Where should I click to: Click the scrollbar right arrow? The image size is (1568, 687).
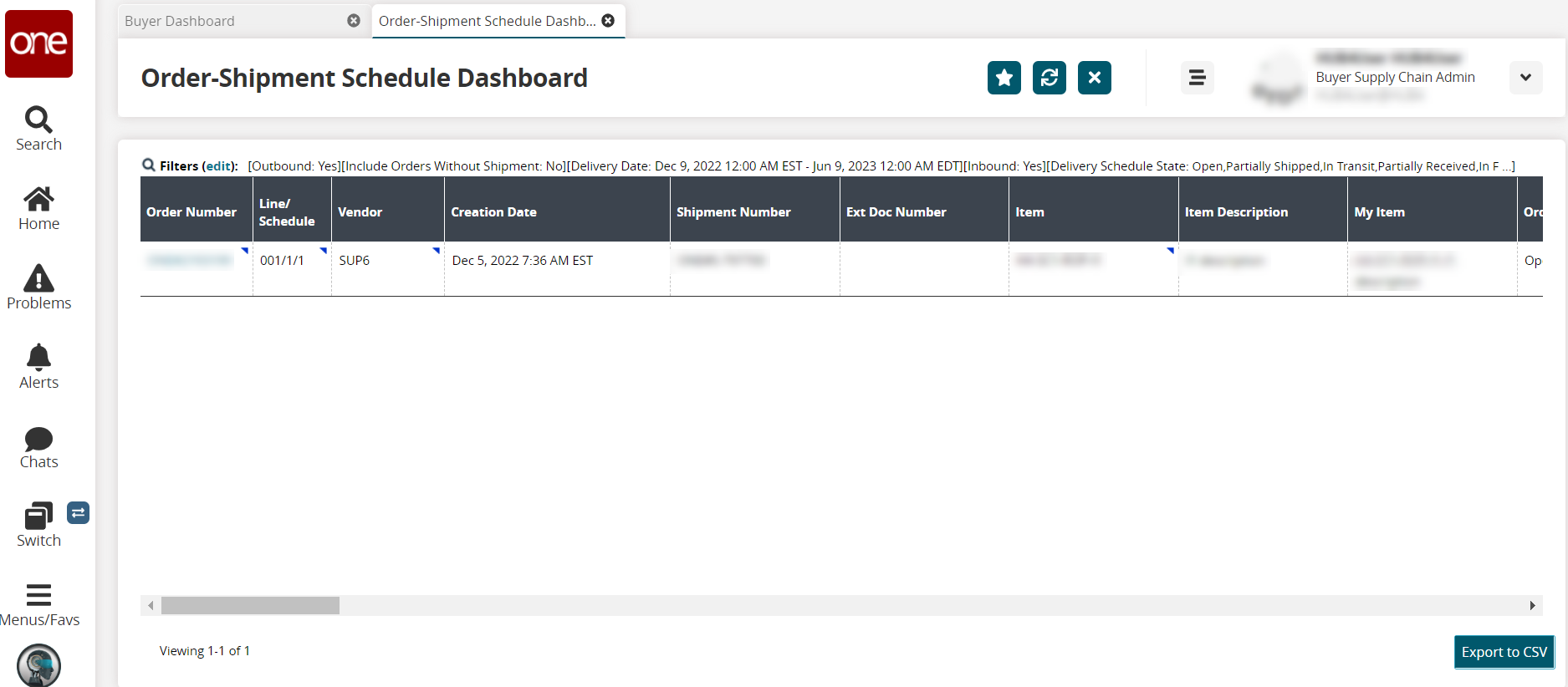point(1532,606)
